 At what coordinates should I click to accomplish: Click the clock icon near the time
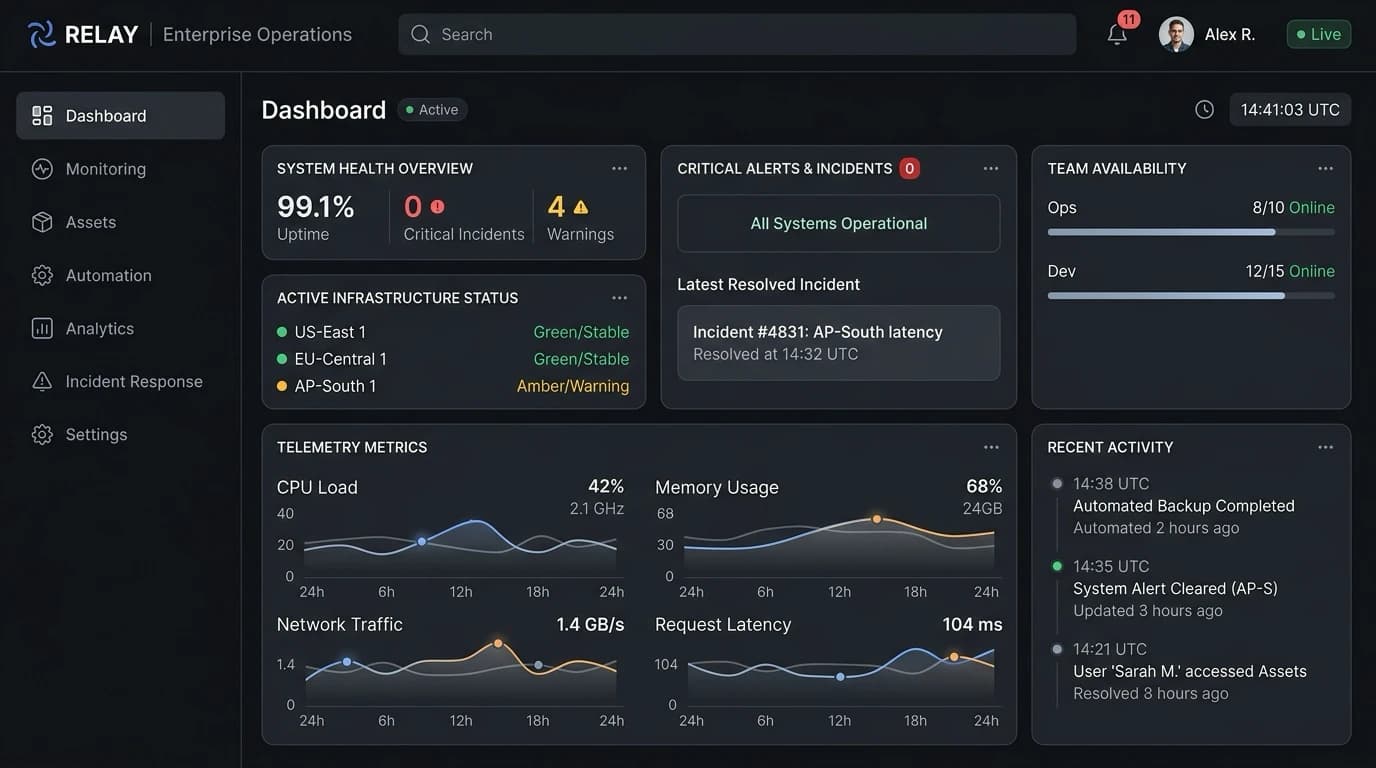pyautogui.click(x=1205, y=110)
